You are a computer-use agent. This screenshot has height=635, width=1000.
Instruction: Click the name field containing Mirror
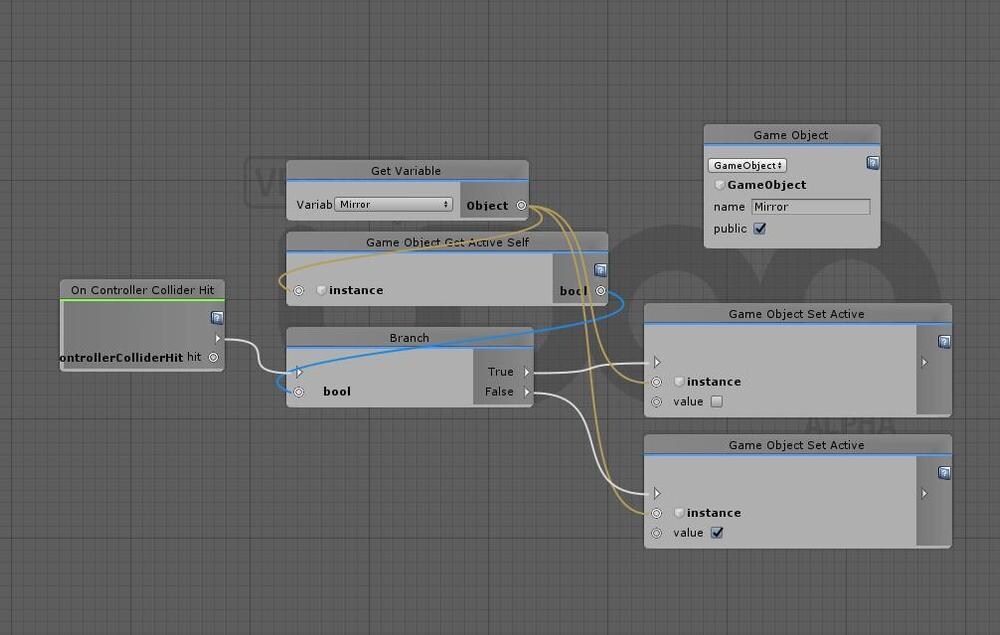[x=811, y=207]
